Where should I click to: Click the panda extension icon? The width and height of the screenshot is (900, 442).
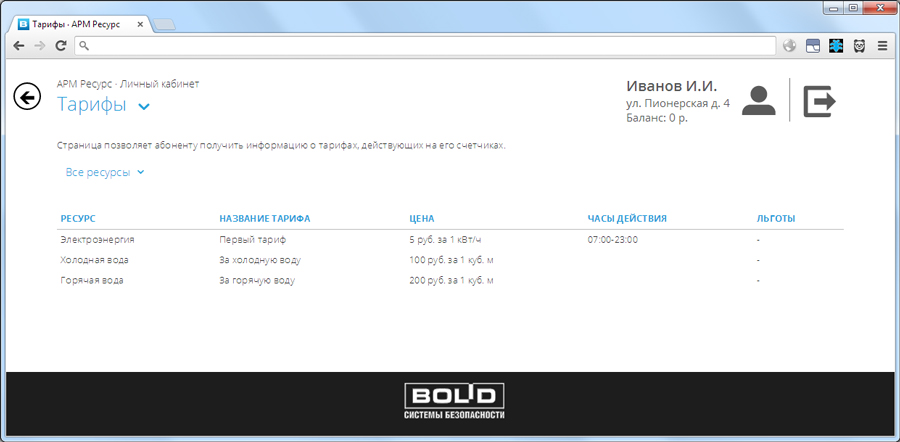(x=859, y=46)
